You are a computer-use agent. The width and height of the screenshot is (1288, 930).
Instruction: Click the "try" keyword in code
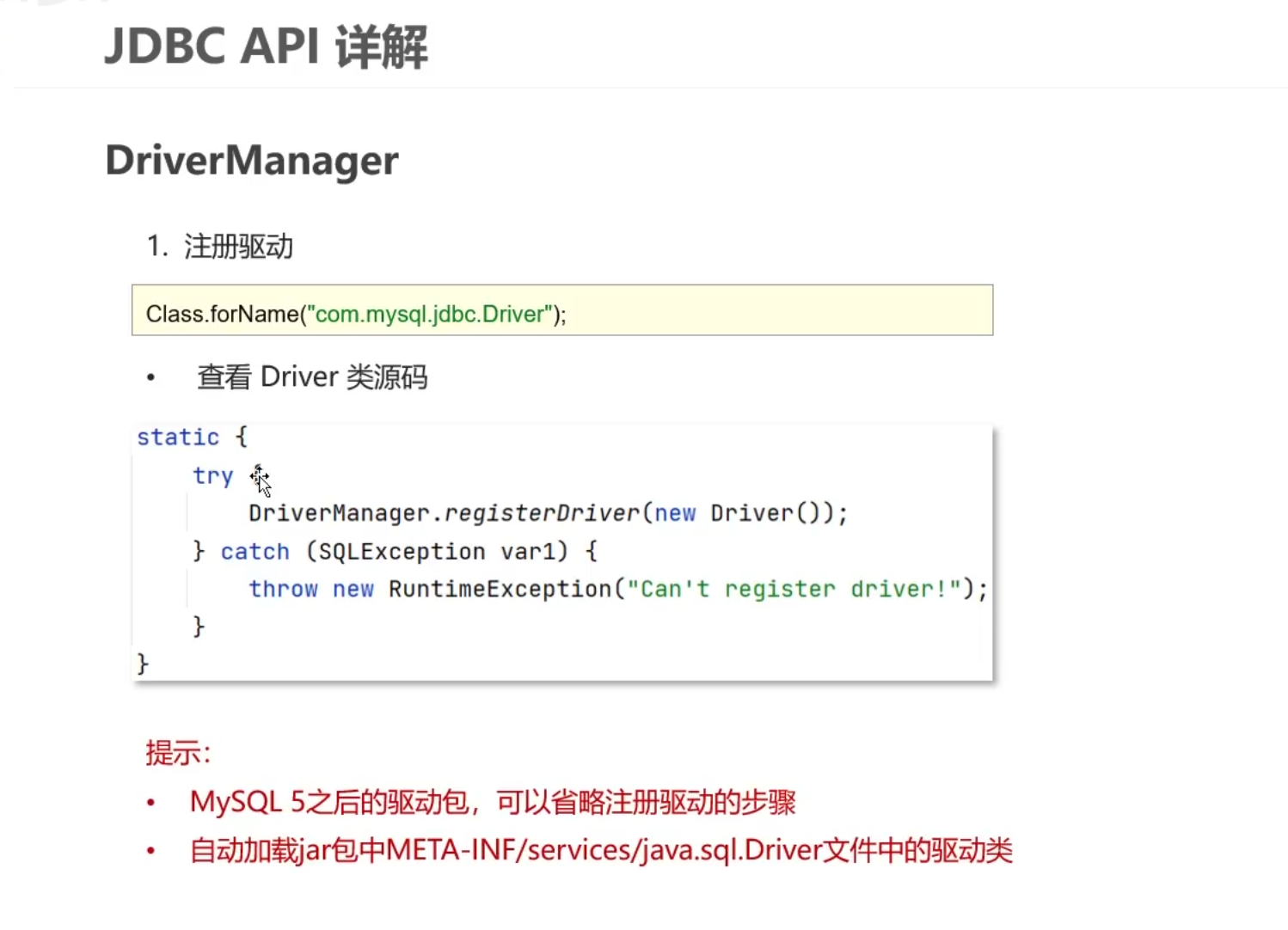[x=212, y=476]
